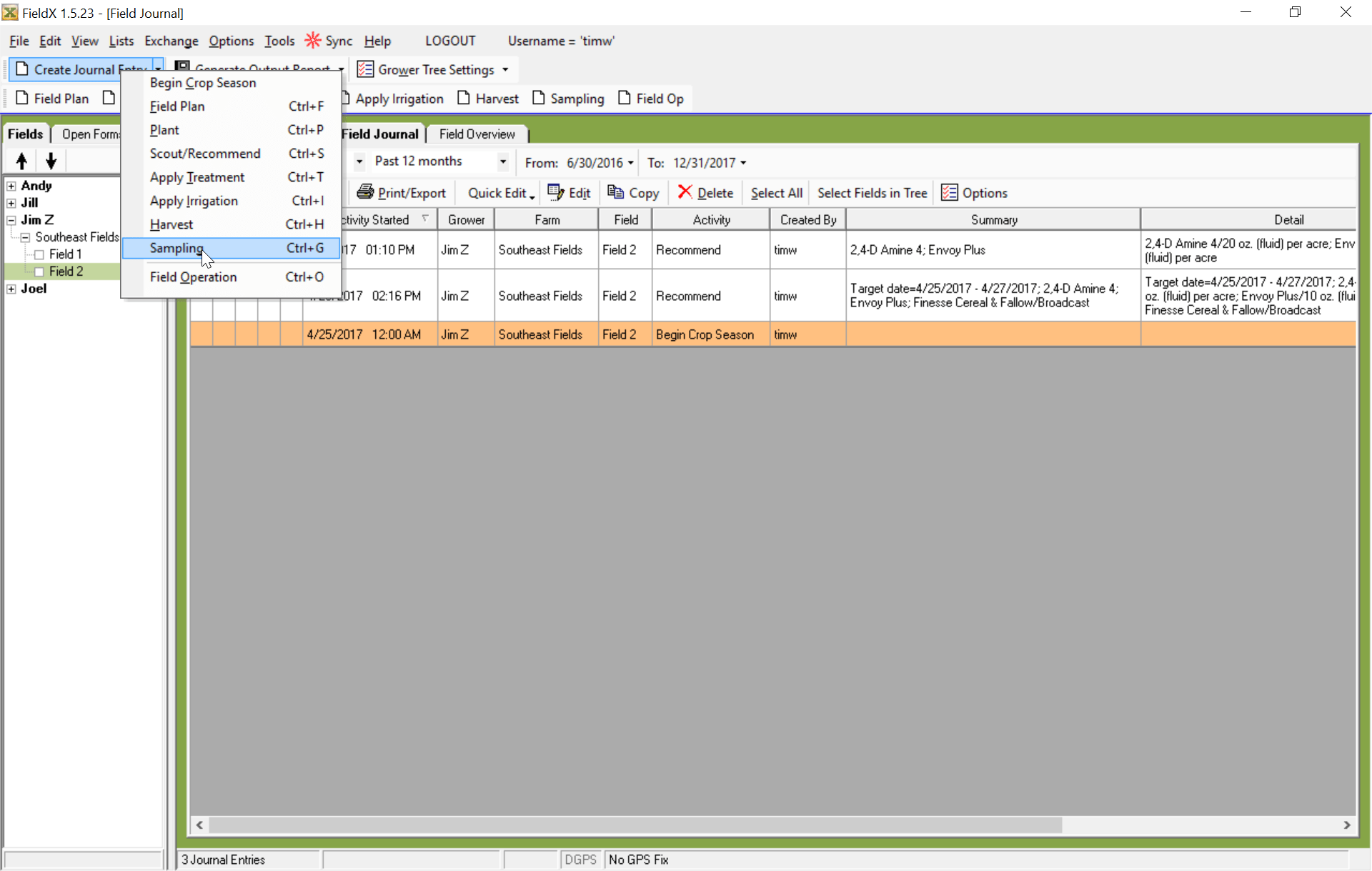Viewport: 1372px width, 871px height.
Task: Click Select All button
Action: pyautogui.click(x=776, y=193)
